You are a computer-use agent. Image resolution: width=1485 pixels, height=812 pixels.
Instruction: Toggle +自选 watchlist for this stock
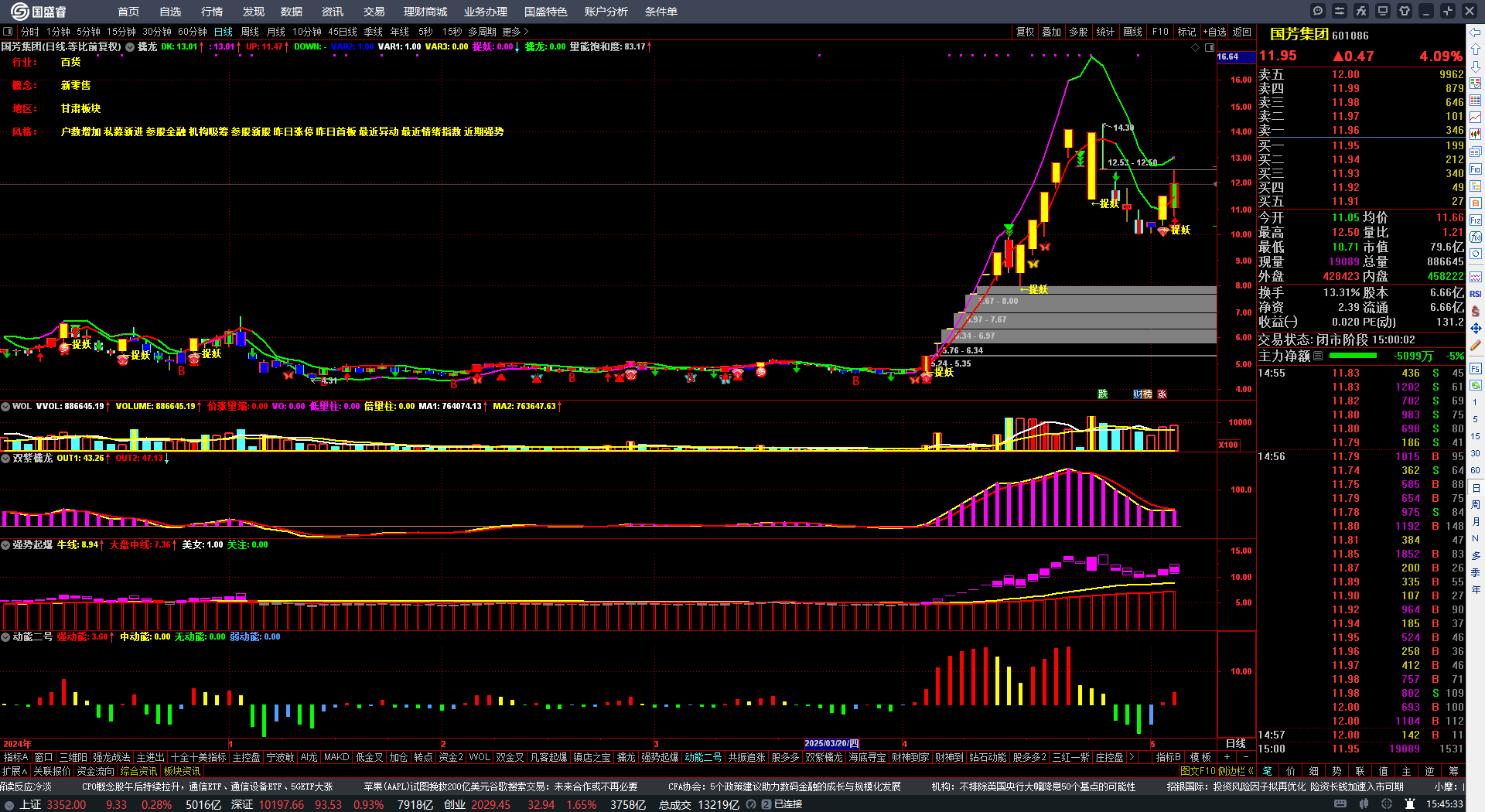[1215, 32]
